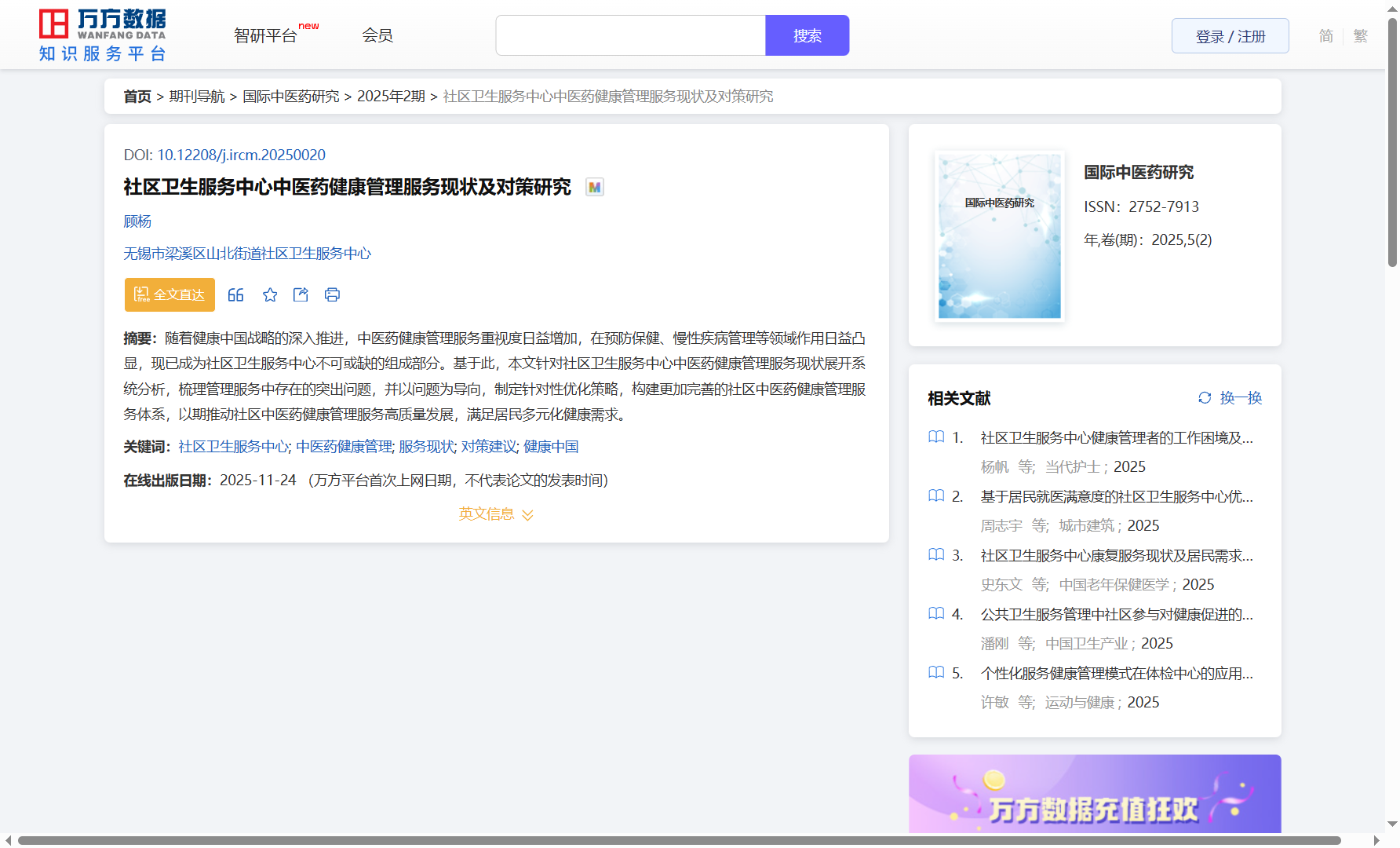Click the share article icon
The image size is (1400, 848).
pos(301,295)
